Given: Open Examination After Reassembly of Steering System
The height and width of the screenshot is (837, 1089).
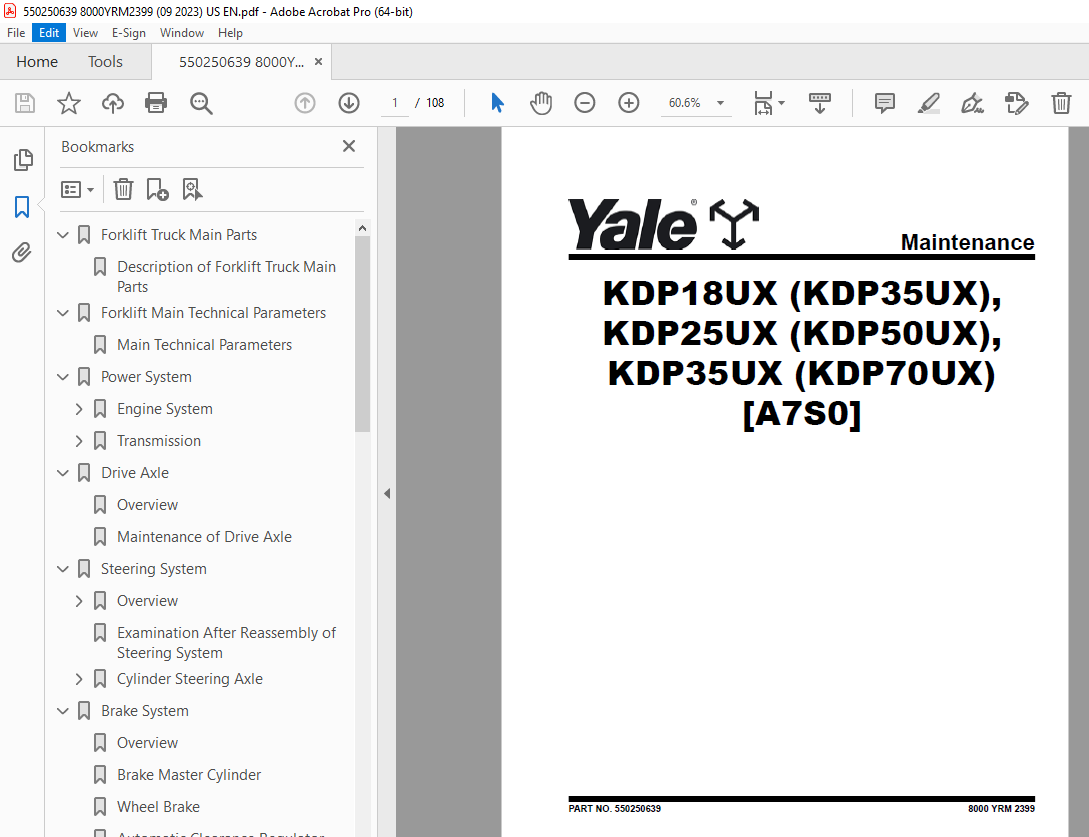Looking at the screenshot, I should [x=226, y=643].
